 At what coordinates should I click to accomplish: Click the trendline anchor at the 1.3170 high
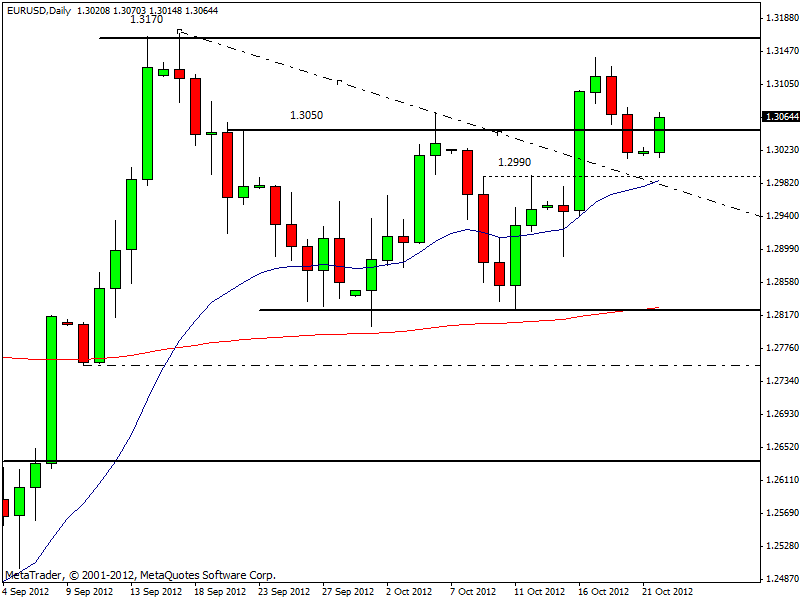point(179,32)
